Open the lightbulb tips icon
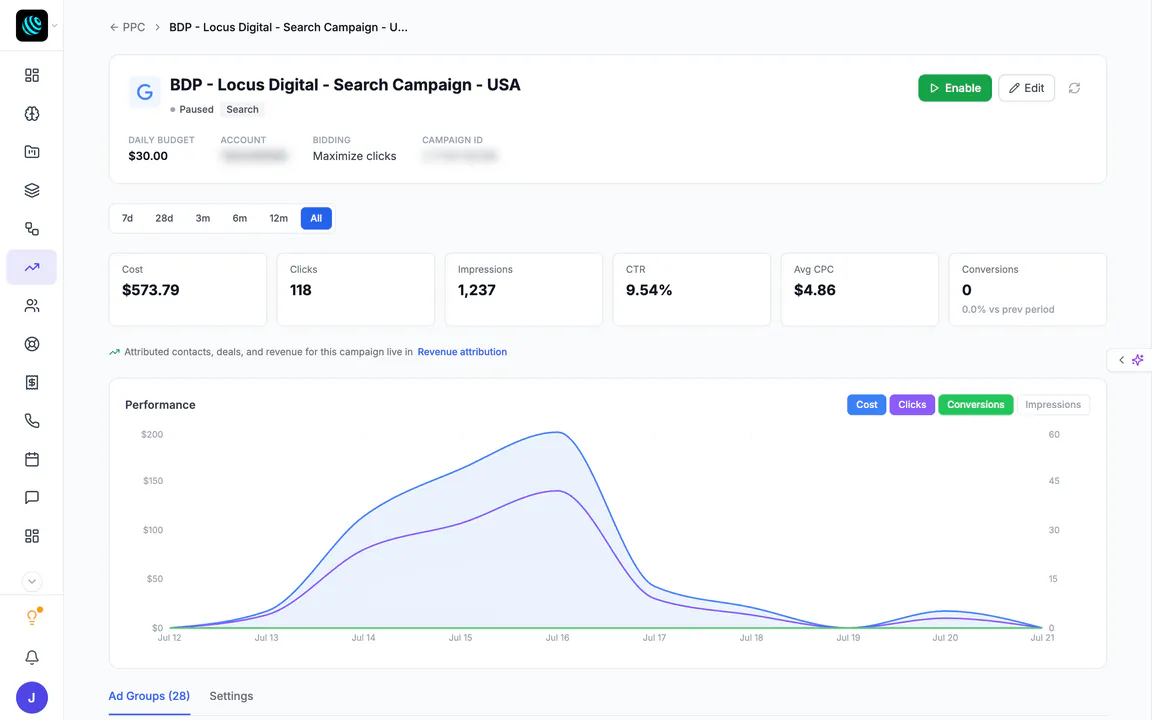This screenshot has width=1152, height=720. pyautogui.click(x=32, y=617)
